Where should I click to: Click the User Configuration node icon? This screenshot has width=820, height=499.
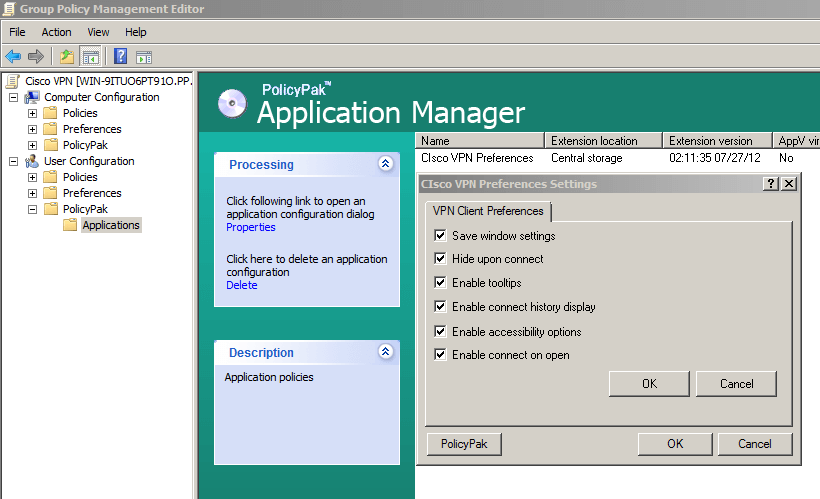pos(32,161)
